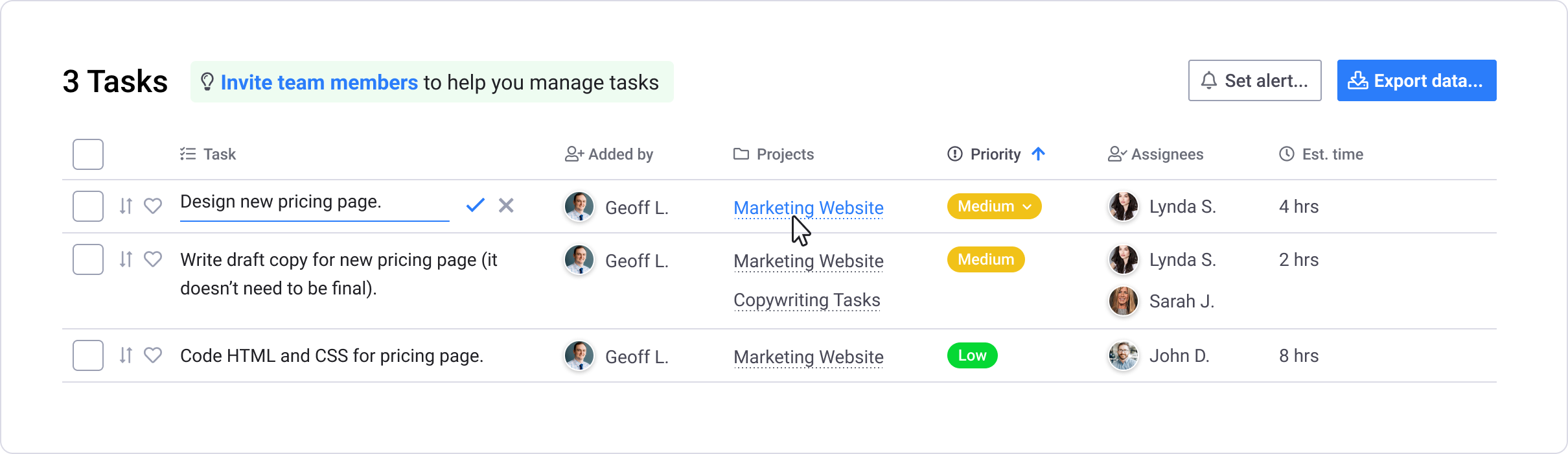Favorite the Write draft copy task
Screen dimensions: 1568x454
[x=153, y=259]
